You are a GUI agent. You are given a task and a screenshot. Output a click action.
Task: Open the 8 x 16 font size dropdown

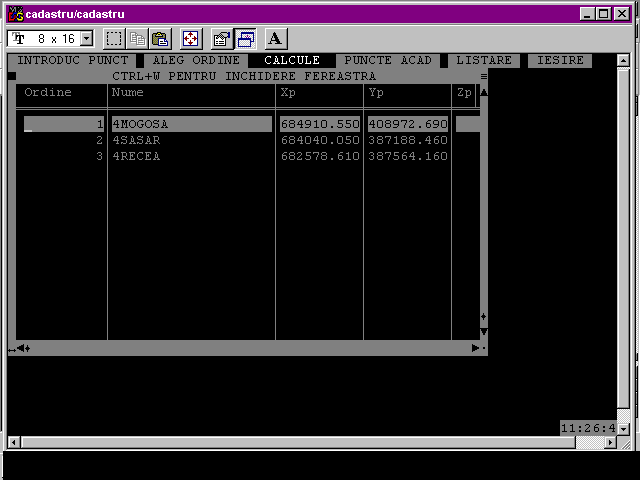85,39
